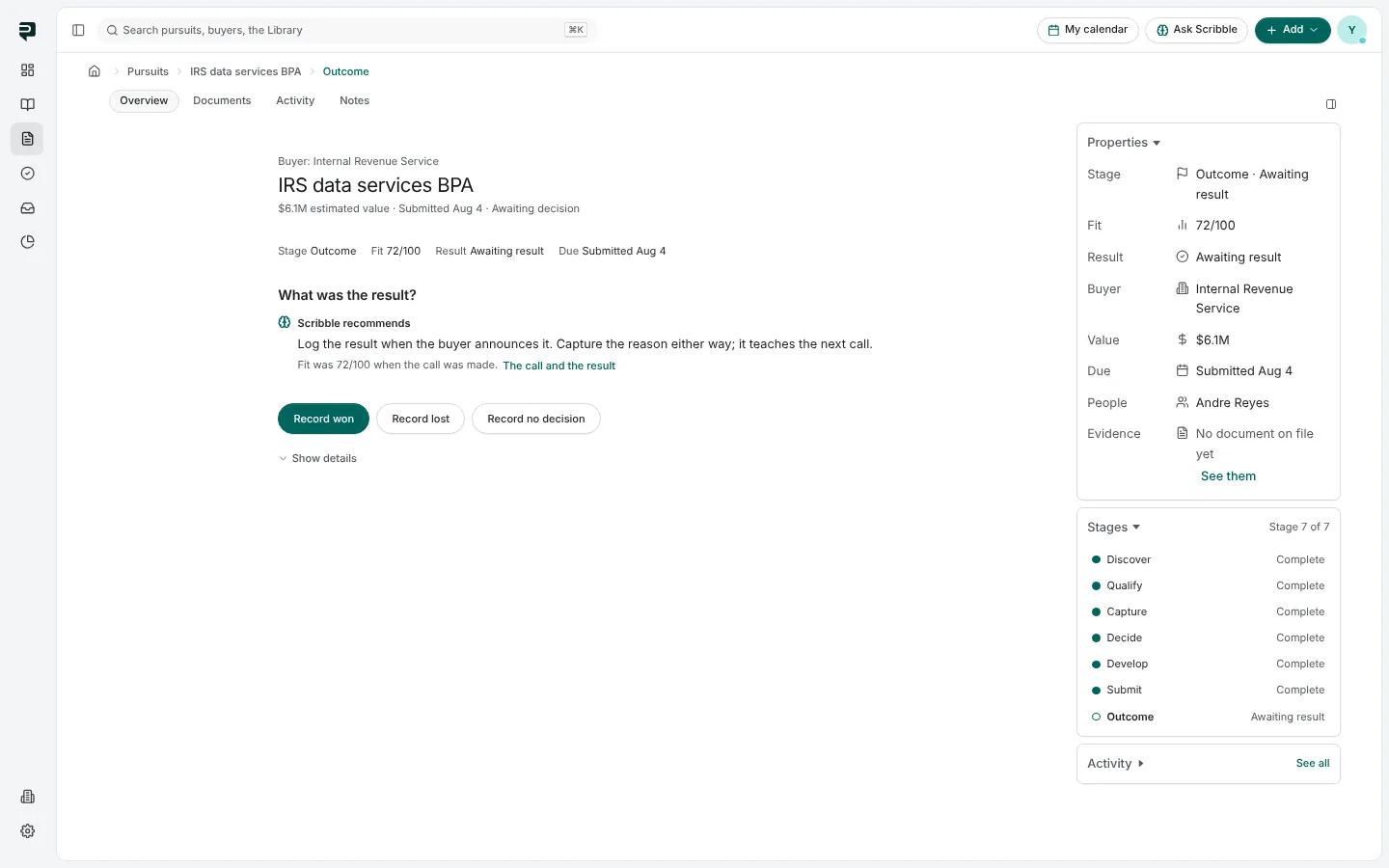Screen dimensions: 1389x868
Task: Open the Library book icon in sidebar
Action: click(x=27, y=105)
